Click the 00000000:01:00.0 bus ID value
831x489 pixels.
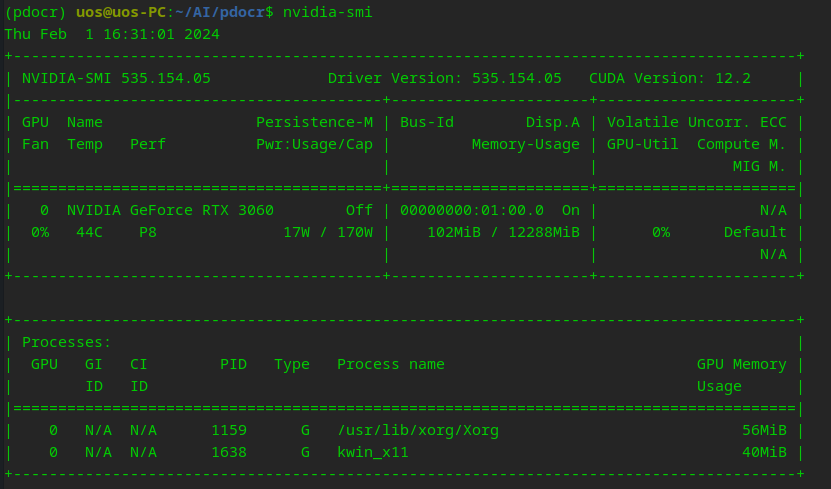[x=472, y=210]
